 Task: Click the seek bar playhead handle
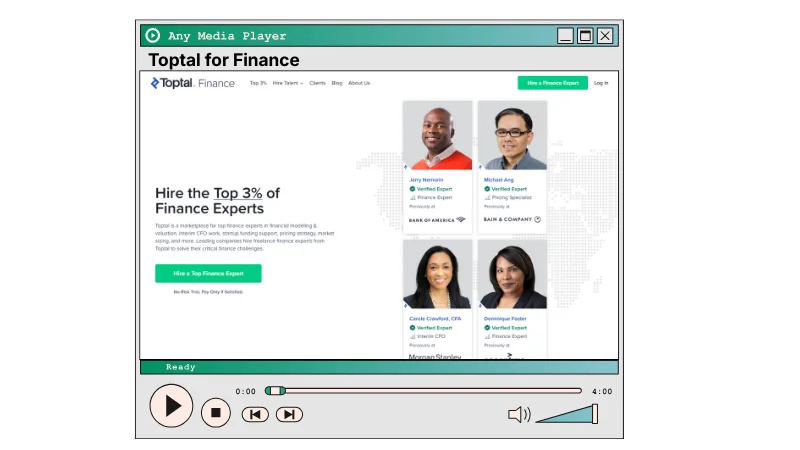pos(276,391)
